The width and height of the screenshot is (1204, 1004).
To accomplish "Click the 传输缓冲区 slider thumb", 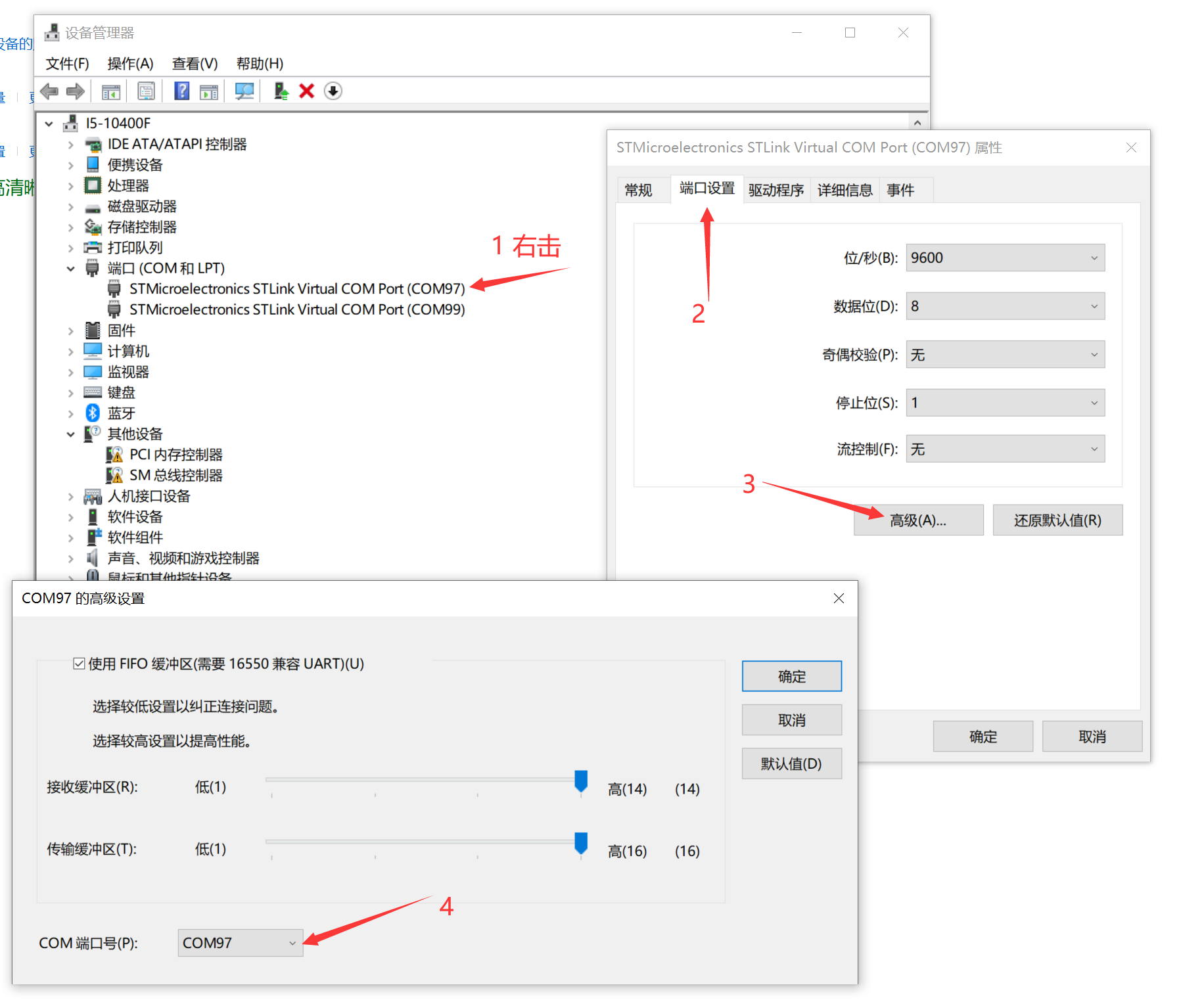I will coord(581,844).
